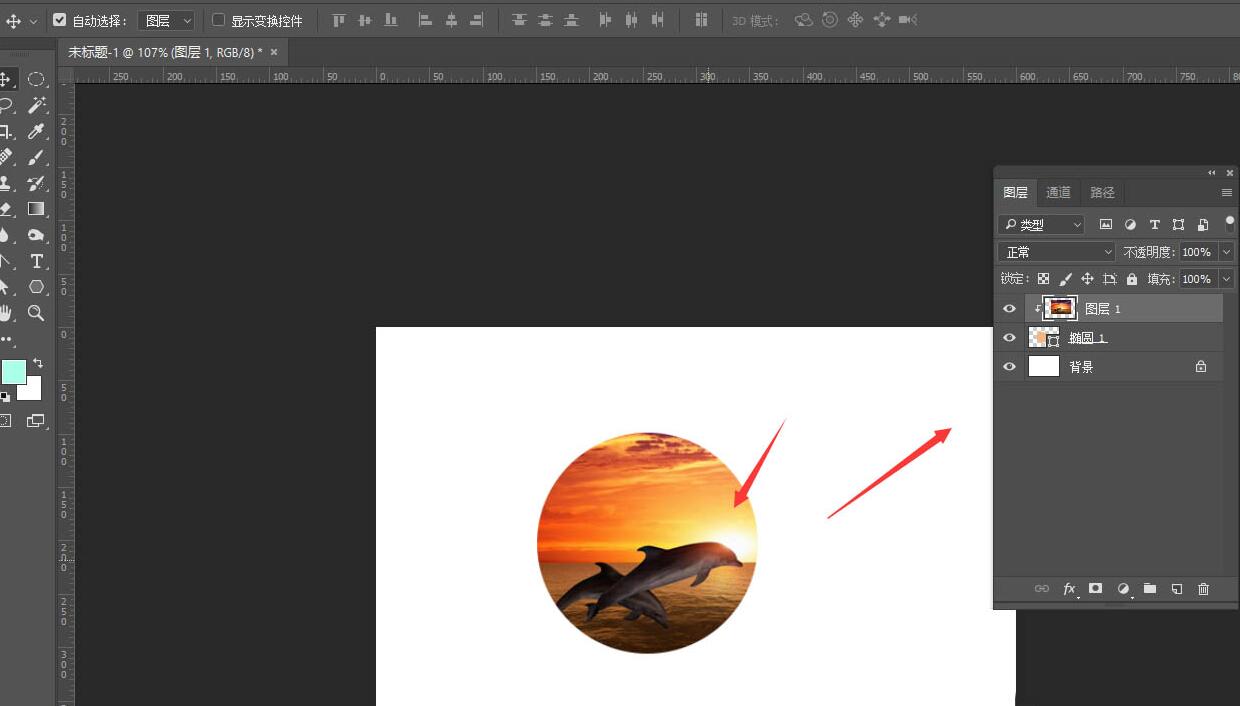Switch to the 路径 tab
Viewport: 1240px width, 706px height.
pyautogui.click(x=1102, y=192)
